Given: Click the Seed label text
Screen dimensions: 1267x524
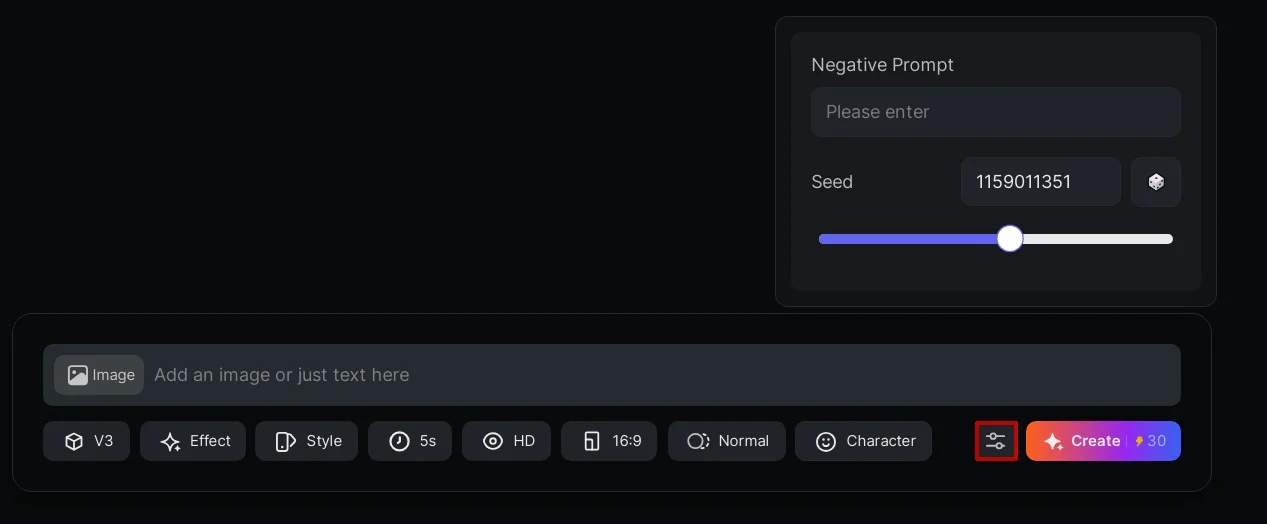Looking at the screenshot, I should pos(832,182).
